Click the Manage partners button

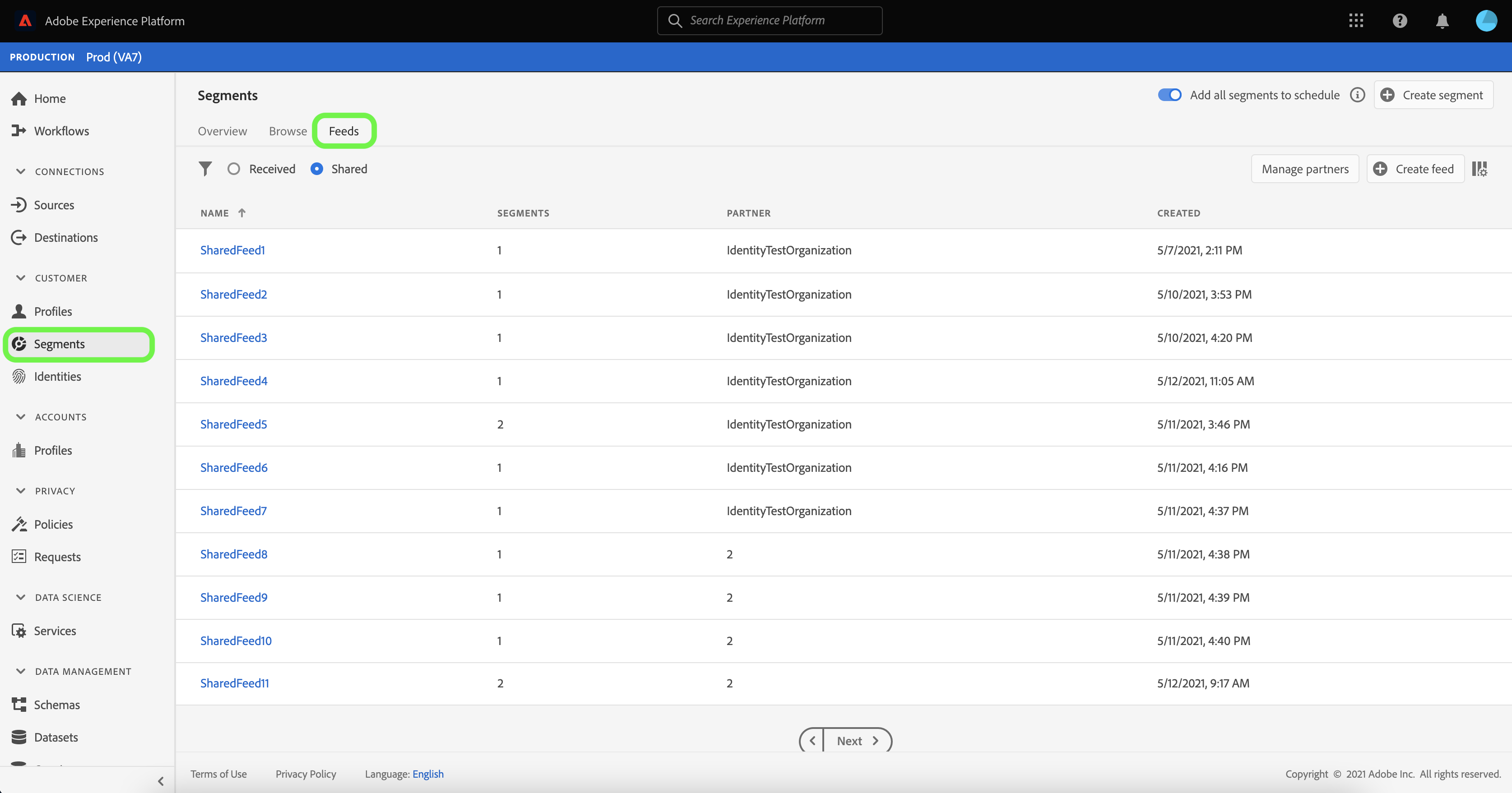tap(1305, 169)
